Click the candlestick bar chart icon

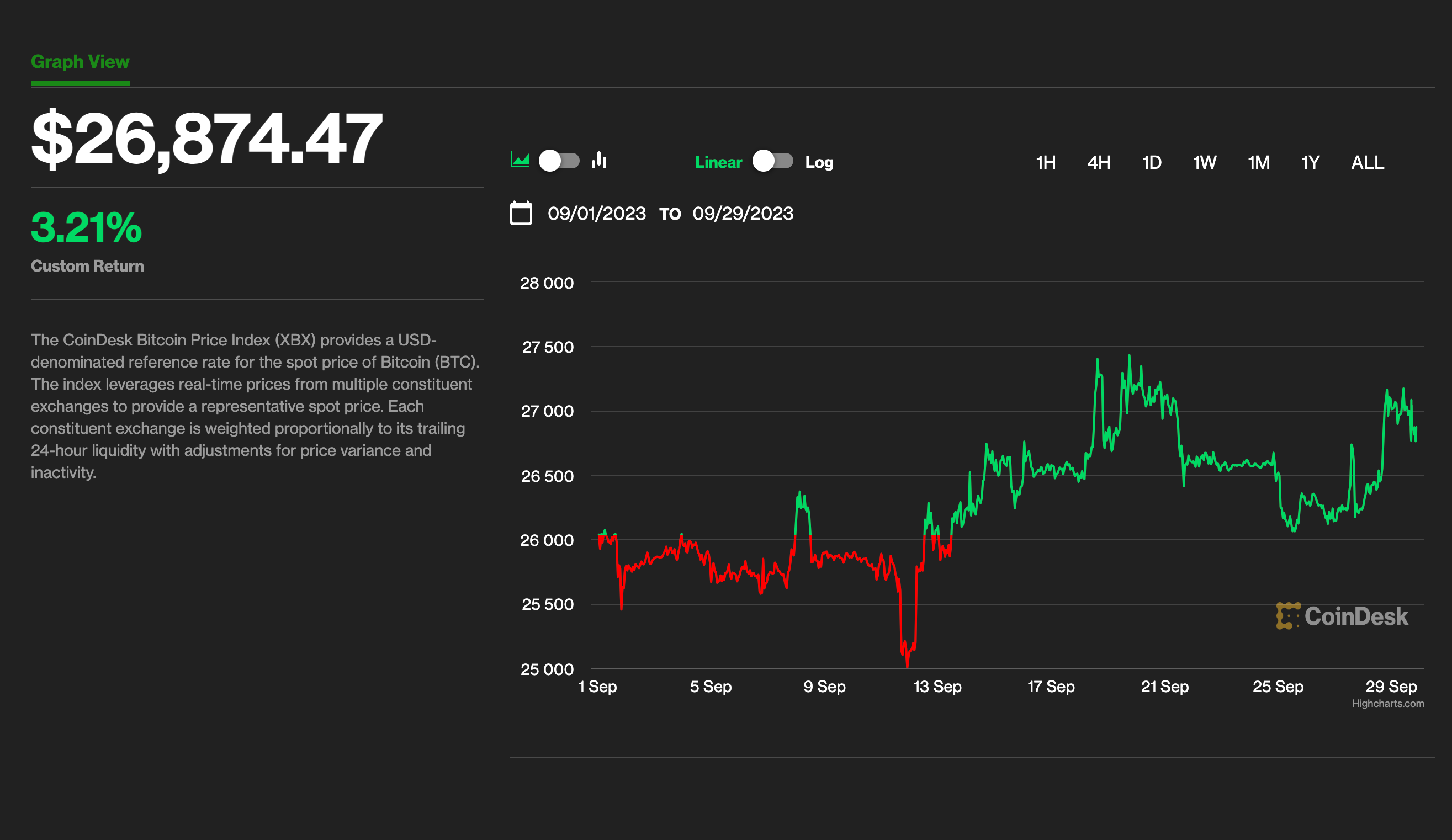[599, 160]
